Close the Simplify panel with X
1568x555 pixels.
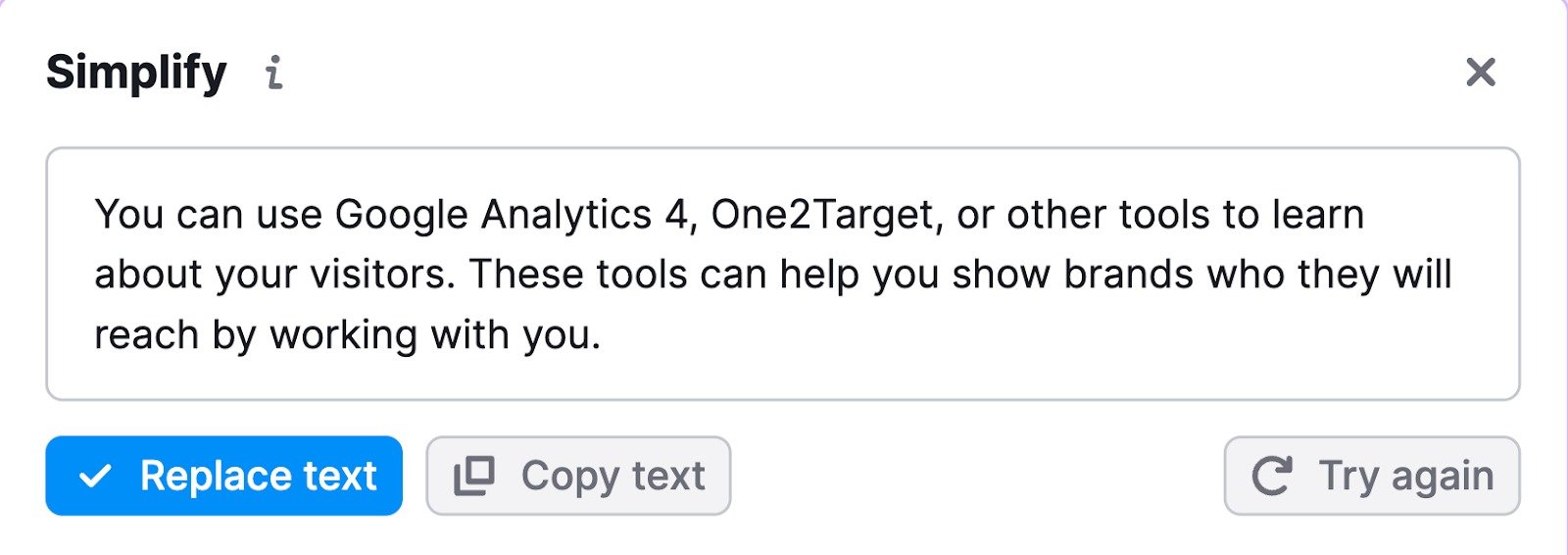(x=1480, y=72)
